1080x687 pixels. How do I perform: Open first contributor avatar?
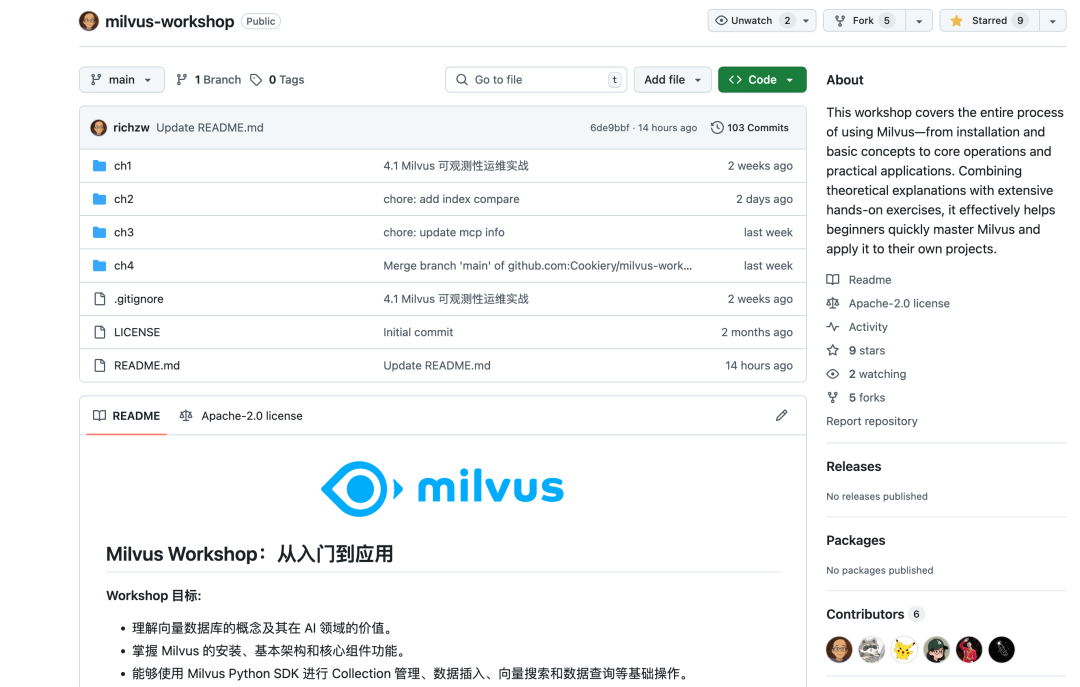click(x=839, y=649)
